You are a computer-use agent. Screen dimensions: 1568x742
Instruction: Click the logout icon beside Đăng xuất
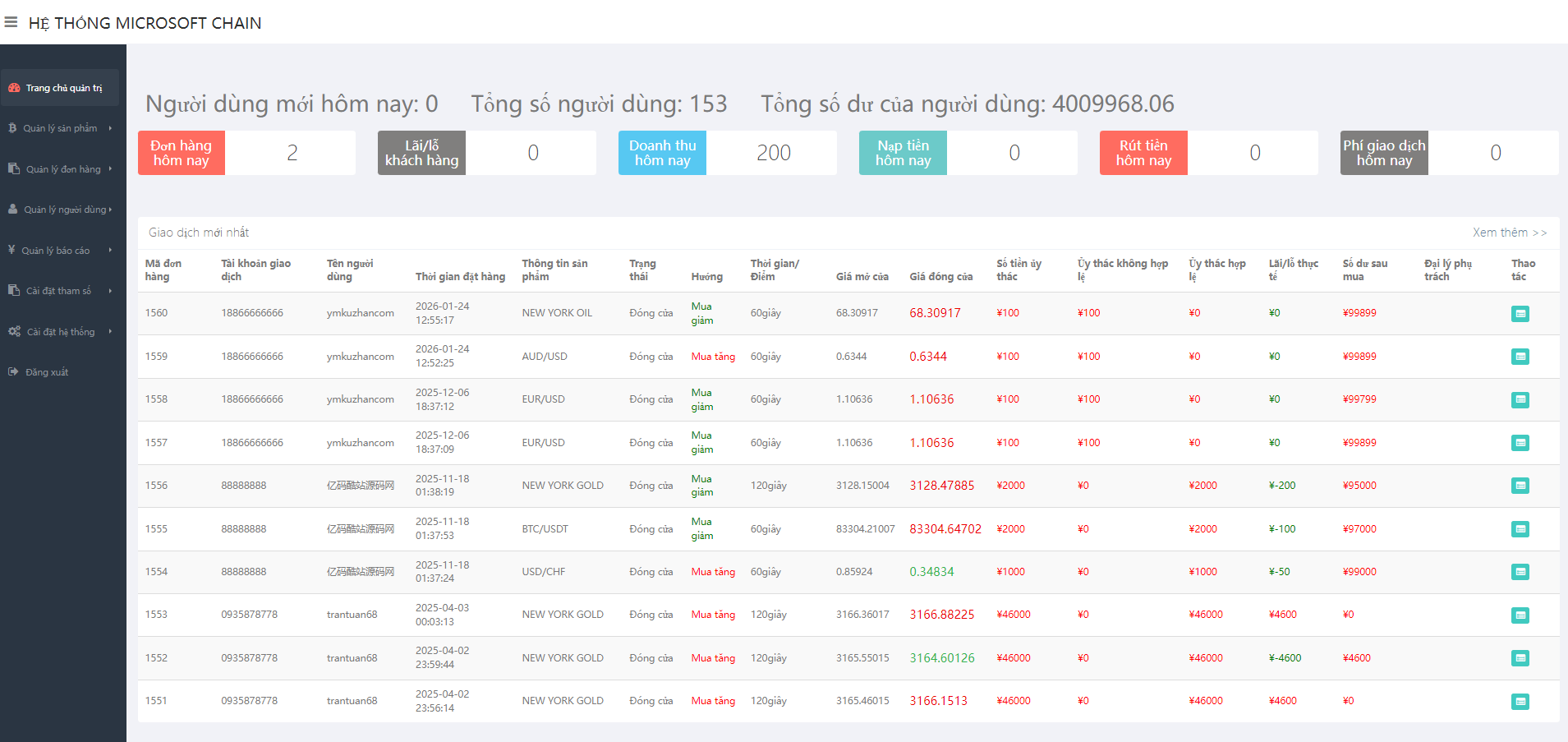pos(13,372)
